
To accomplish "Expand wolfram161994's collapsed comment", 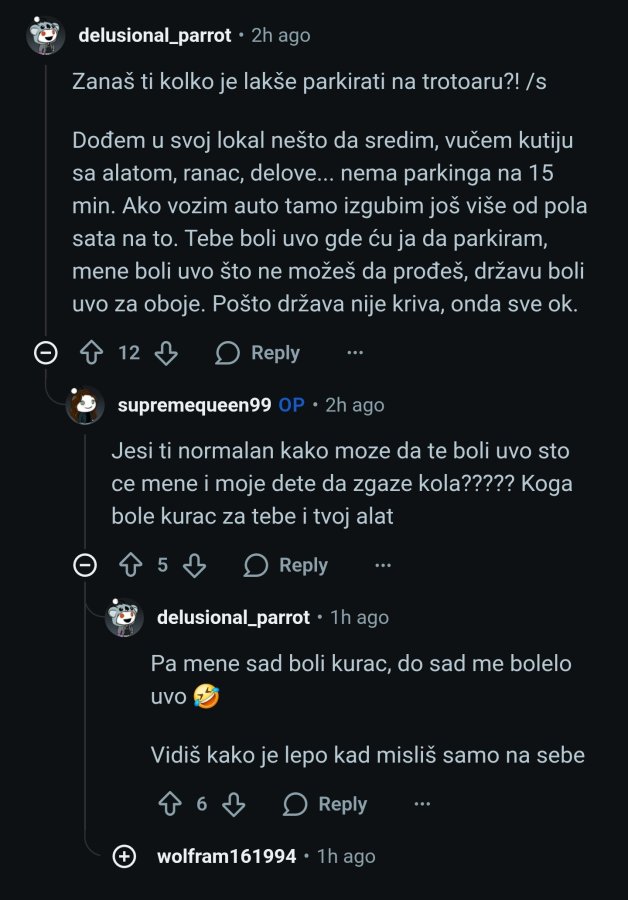I will [125, 857].
